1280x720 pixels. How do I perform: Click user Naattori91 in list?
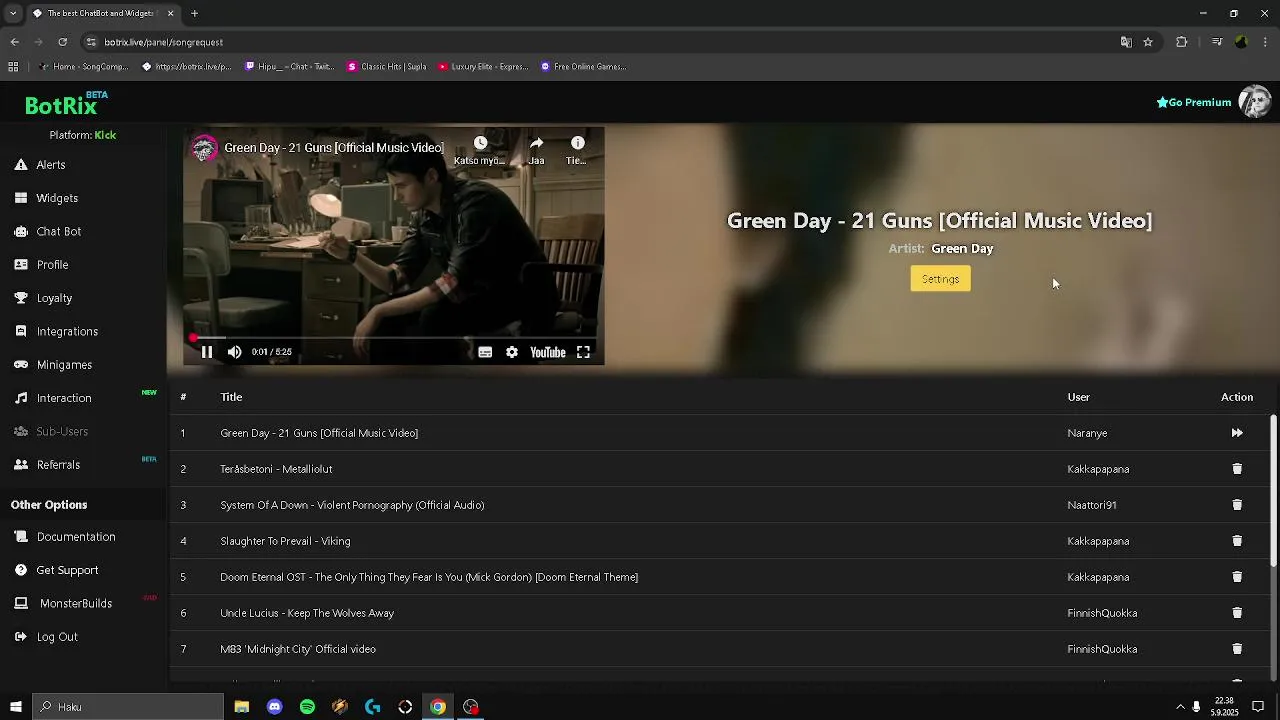(1092, 505)
